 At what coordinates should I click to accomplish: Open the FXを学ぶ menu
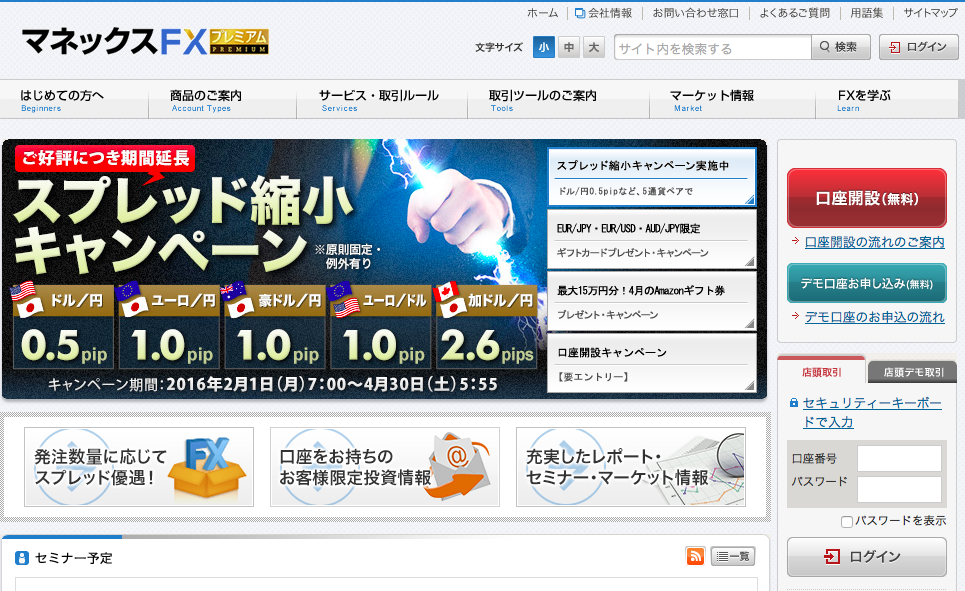886,100
